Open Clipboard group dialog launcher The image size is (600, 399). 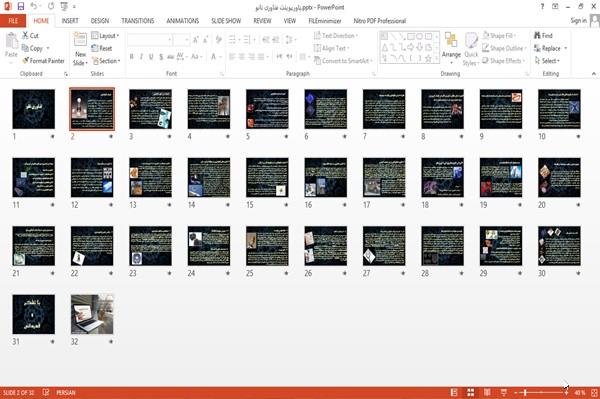coord(66,74)
